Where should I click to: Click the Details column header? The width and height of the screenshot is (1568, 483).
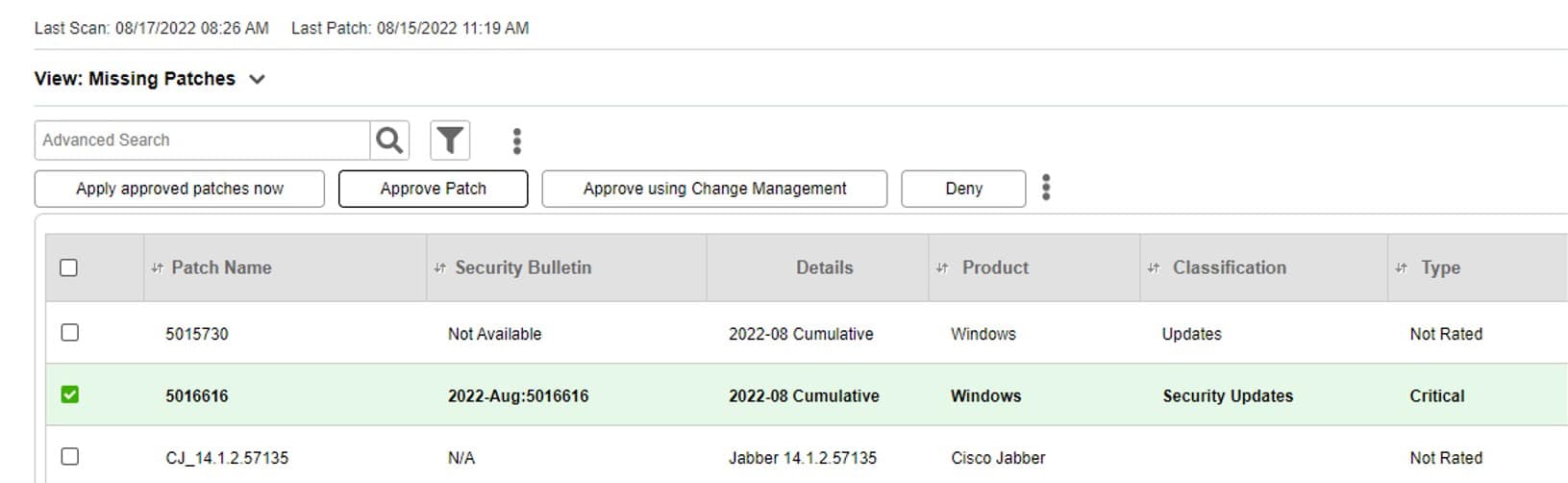[824, 267]
